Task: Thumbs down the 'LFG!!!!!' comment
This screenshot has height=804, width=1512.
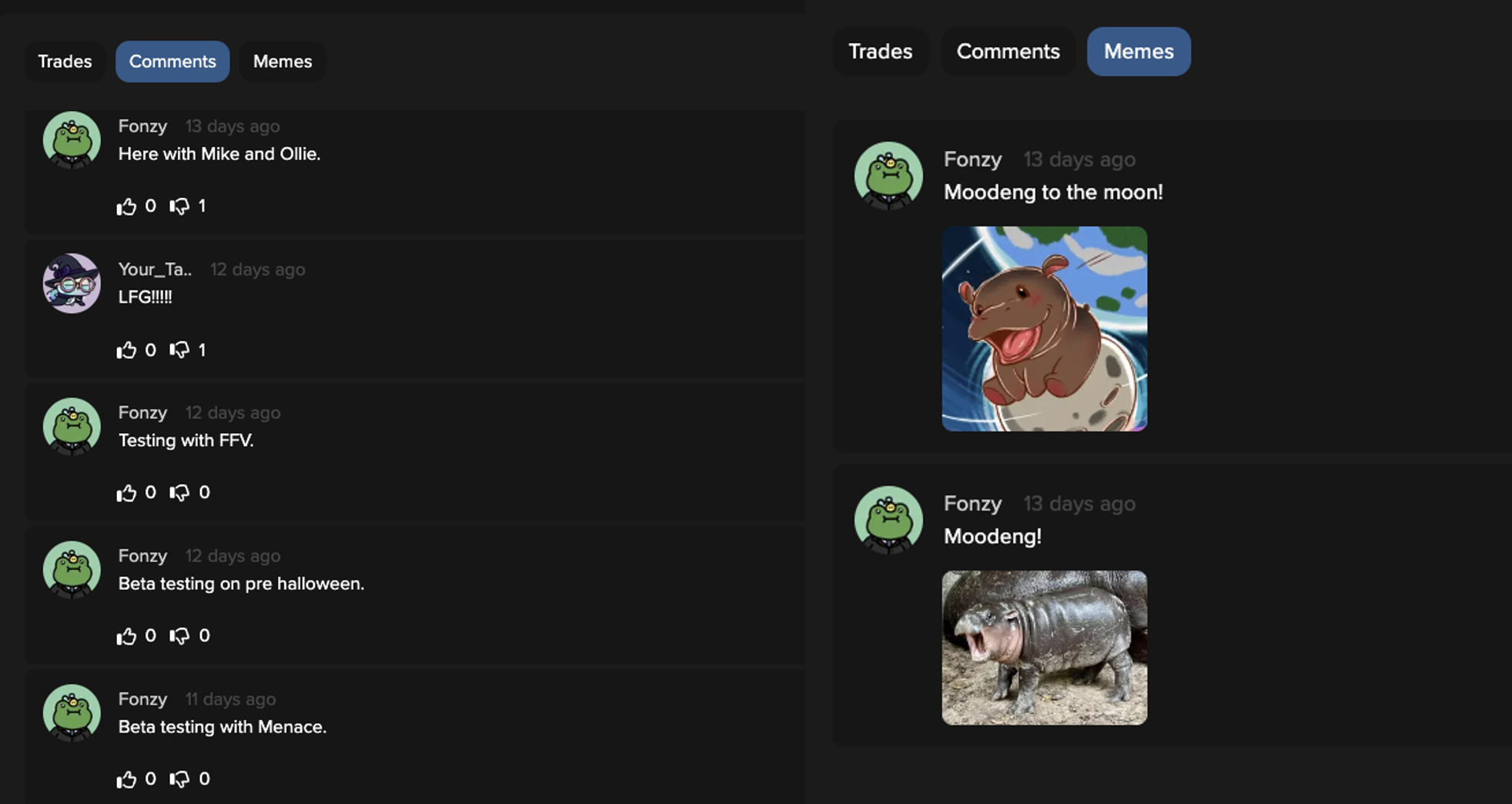Action: (179, 350)
